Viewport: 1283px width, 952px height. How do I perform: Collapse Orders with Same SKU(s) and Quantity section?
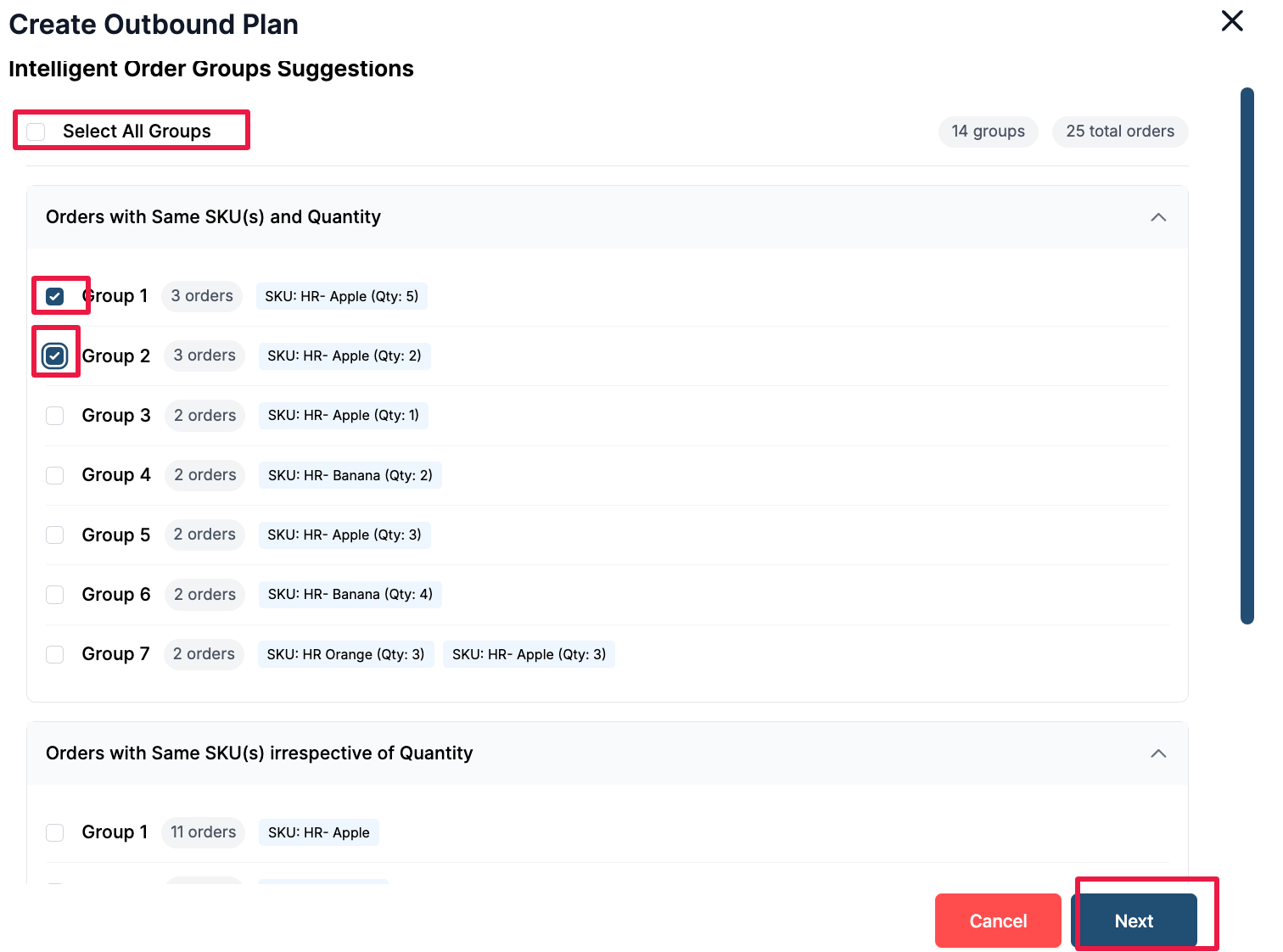(1157, 217)
